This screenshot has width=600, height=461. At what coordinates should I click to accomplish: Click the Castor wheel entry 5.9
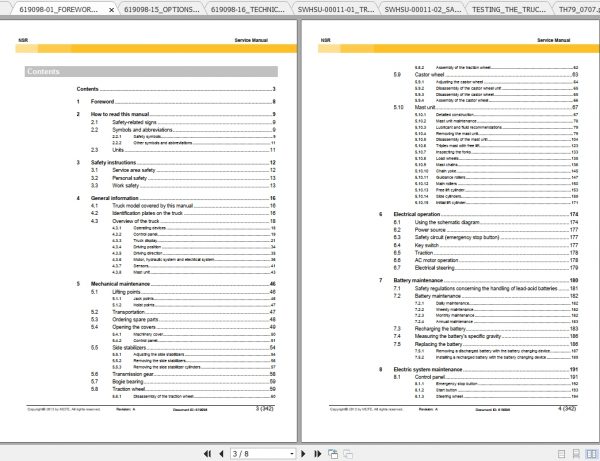click(486, 75)
